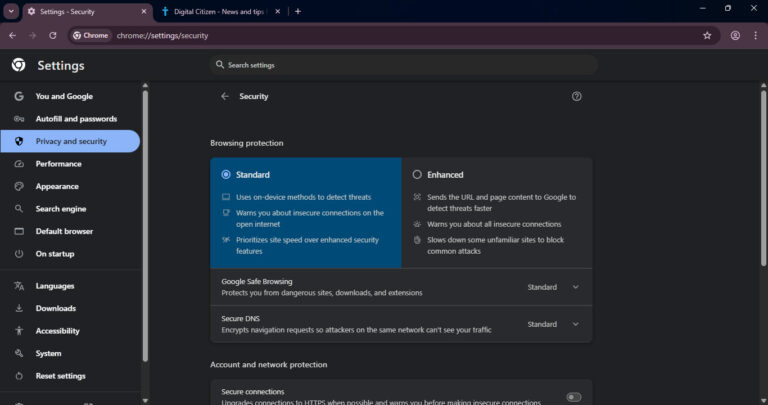The width and height of the screenshot is (768, 405).
Task: Click the translate icon for Languages
Action: click(19, 286)
